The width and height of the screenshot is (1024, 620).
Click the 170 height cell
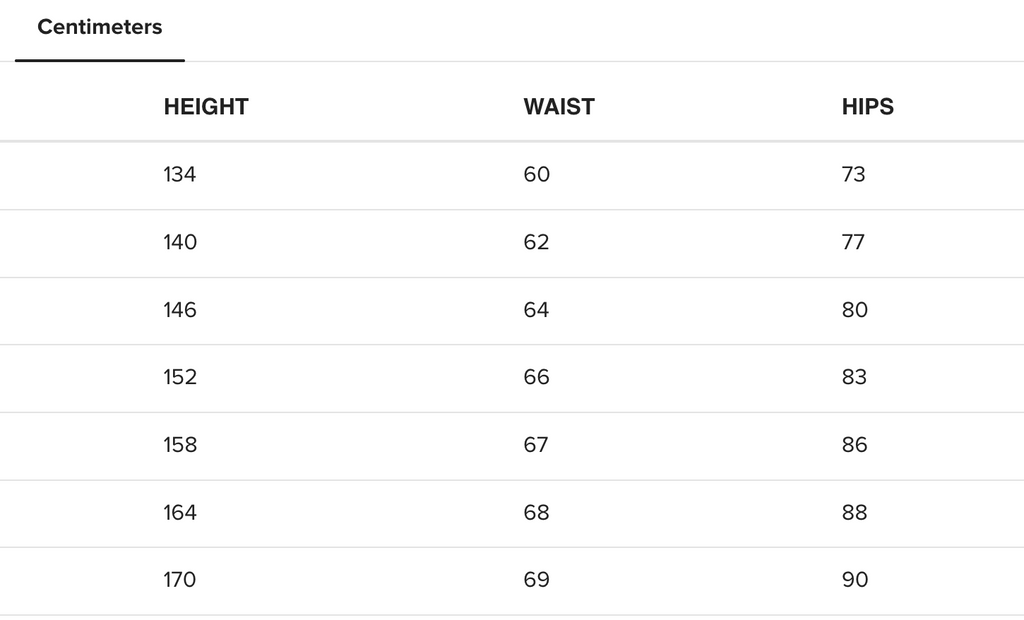pyautogui.click(x=180, y=580)
